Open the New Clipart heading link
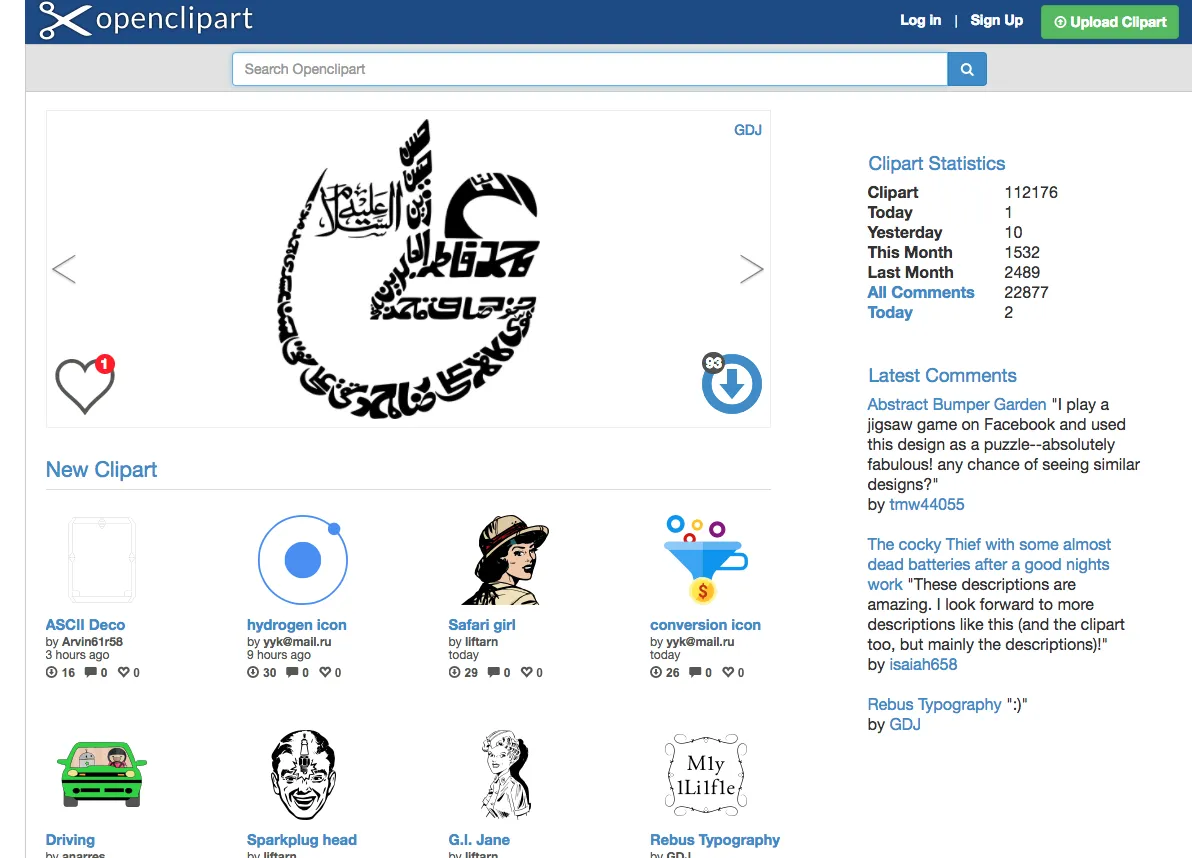This screenshot has height=858, width=1192. pos(101,470)
